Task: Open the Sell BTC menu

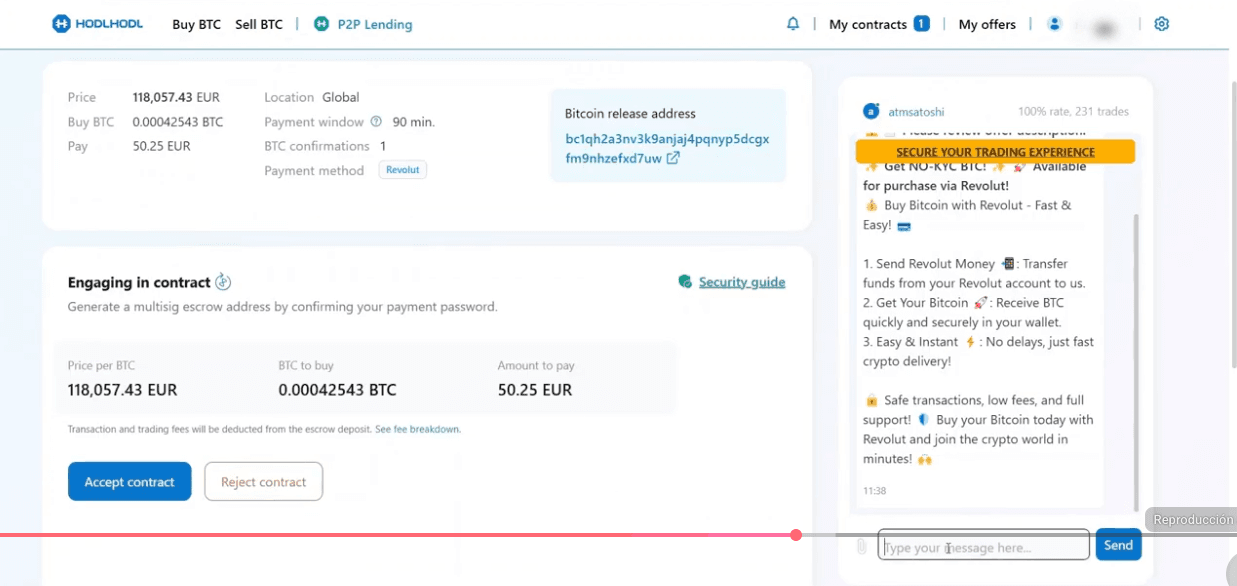Action: 259,25
